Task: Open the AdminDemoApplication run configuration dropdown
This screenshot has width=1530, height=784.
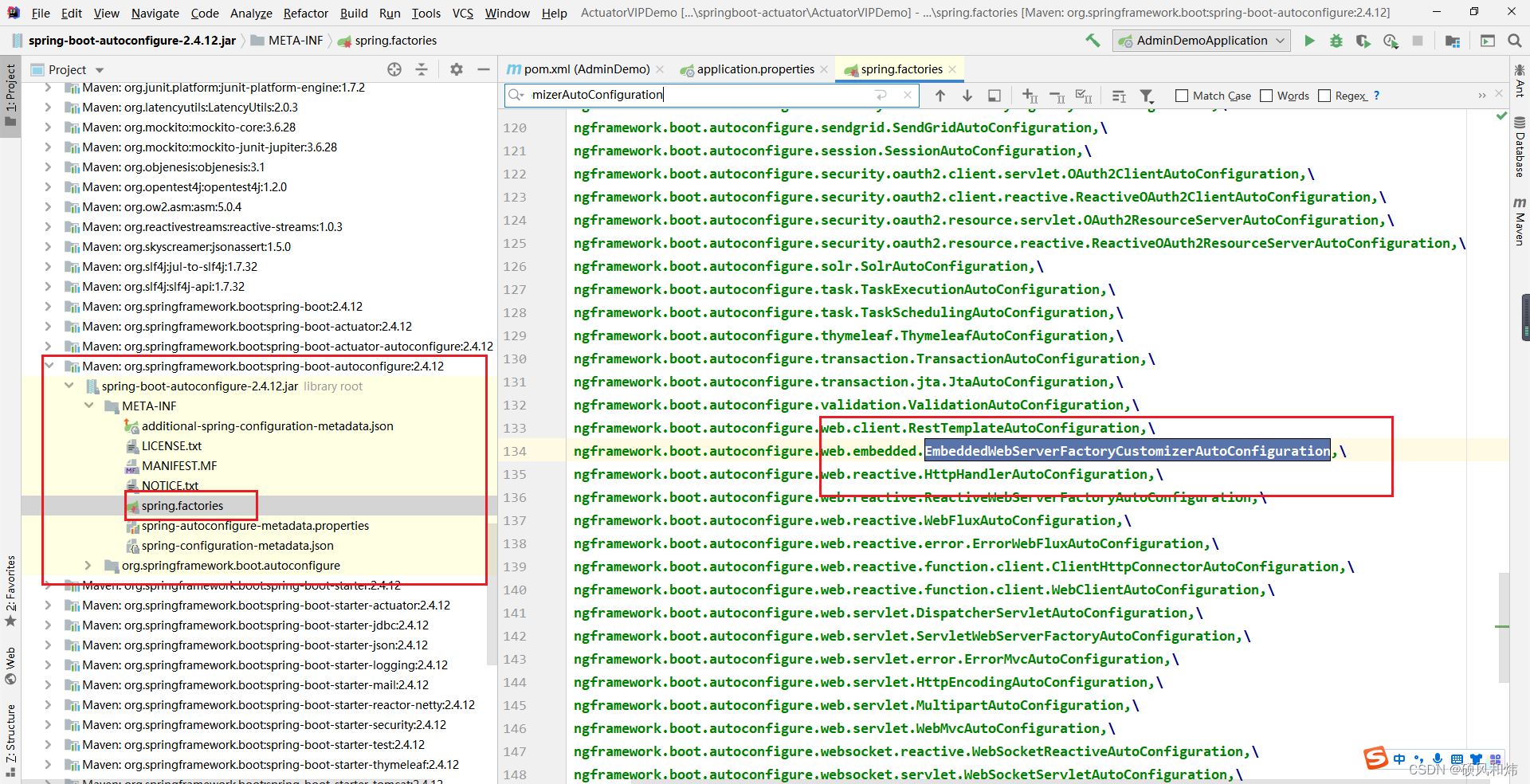Action: (x=1202, y=41)
